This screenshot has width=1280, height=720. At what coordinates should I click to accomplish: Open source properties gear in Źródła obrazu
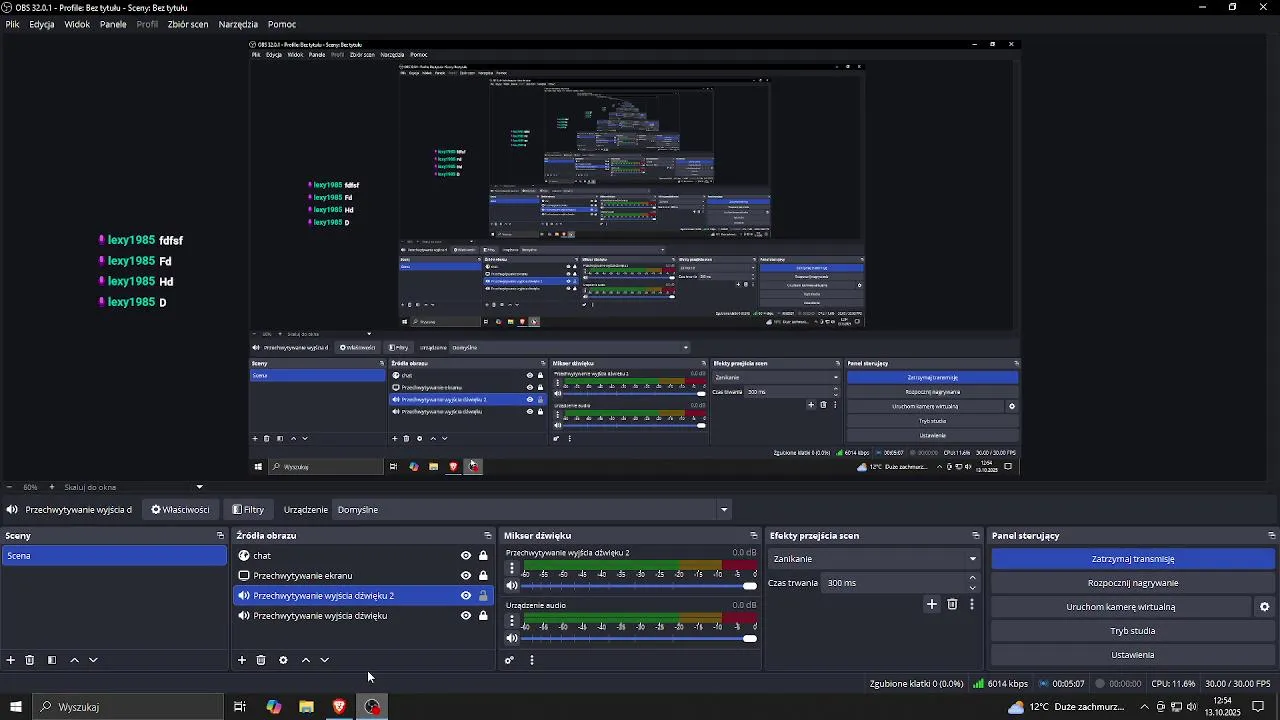tap(283, 660)
